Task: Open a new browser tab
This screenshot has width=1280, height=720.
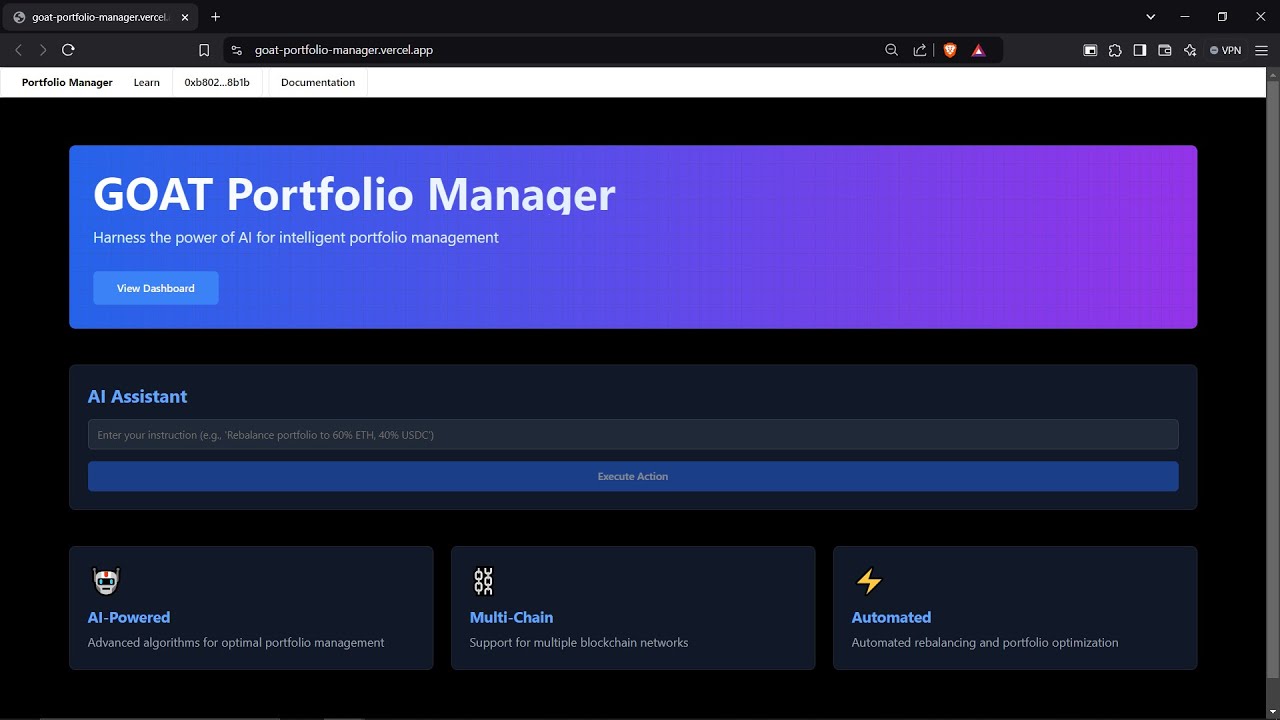Action: pos(215,17)
